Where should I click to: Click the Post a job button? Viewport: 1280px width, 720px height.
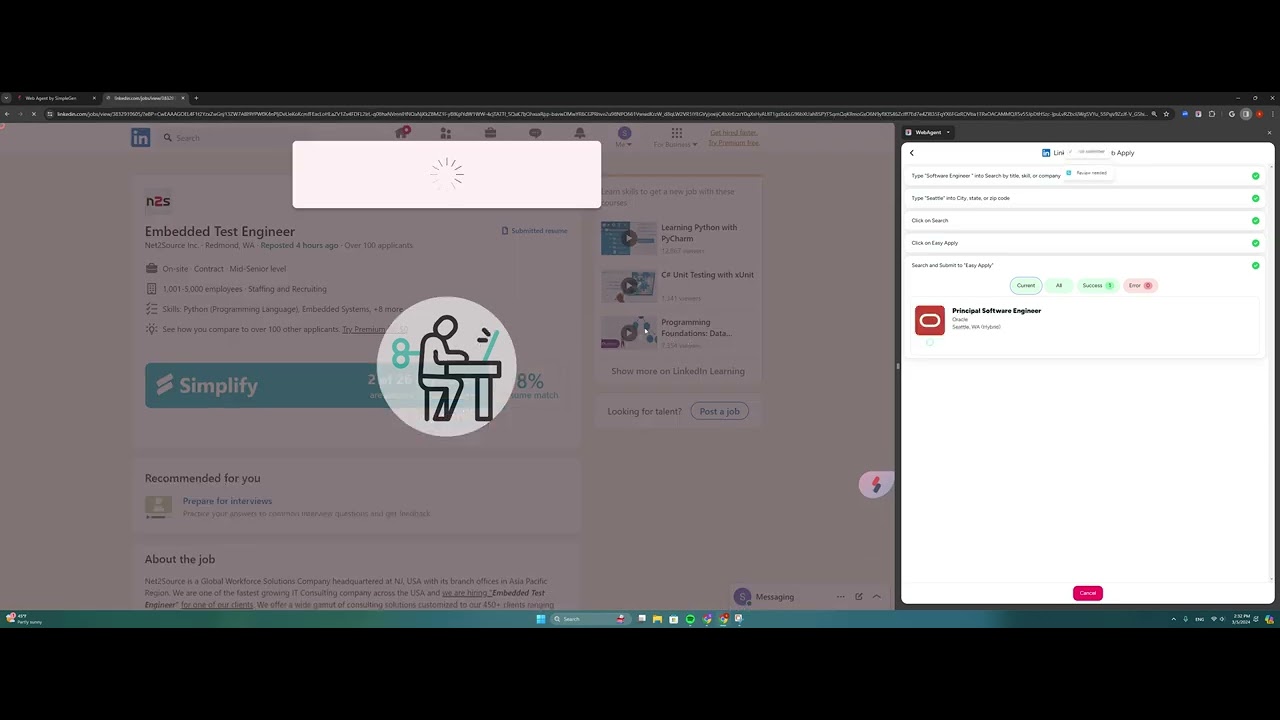(719, 411)
